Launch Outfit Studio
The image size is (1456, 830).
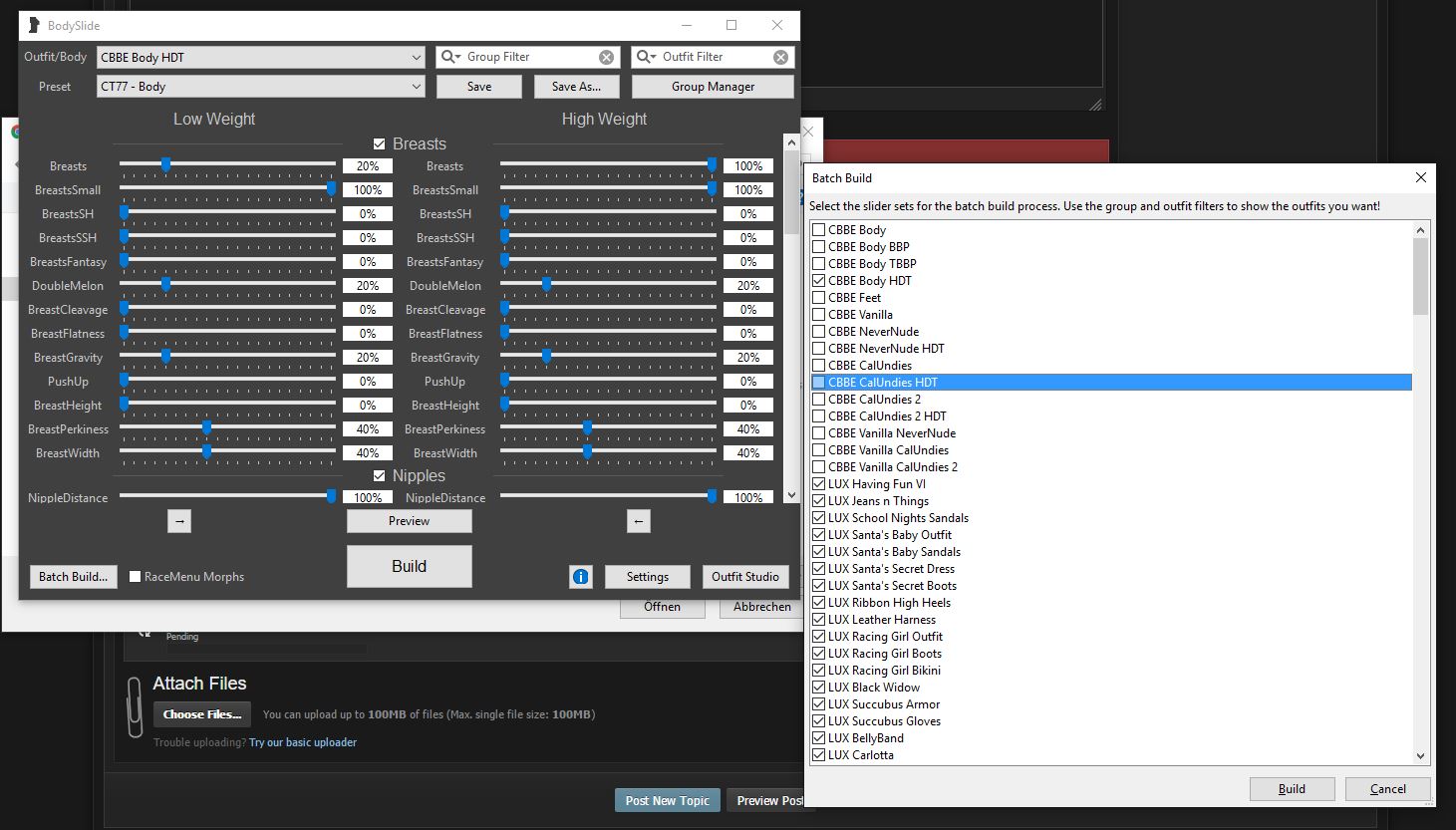click(x=745, y=577)
